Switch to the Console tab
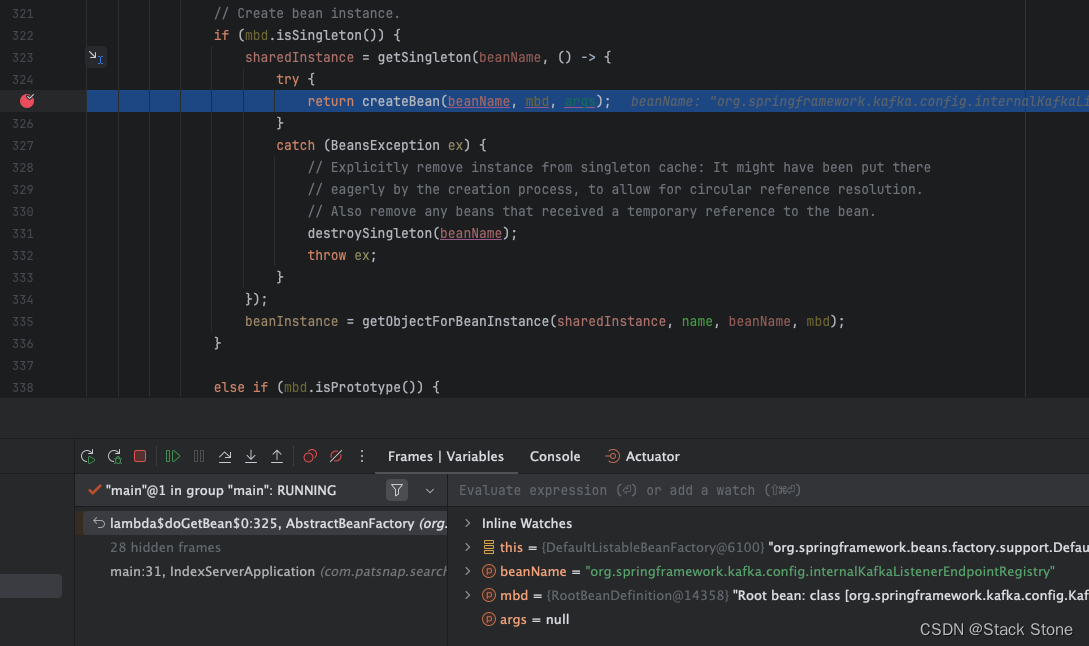1089x646 pixels. [555, 456]
